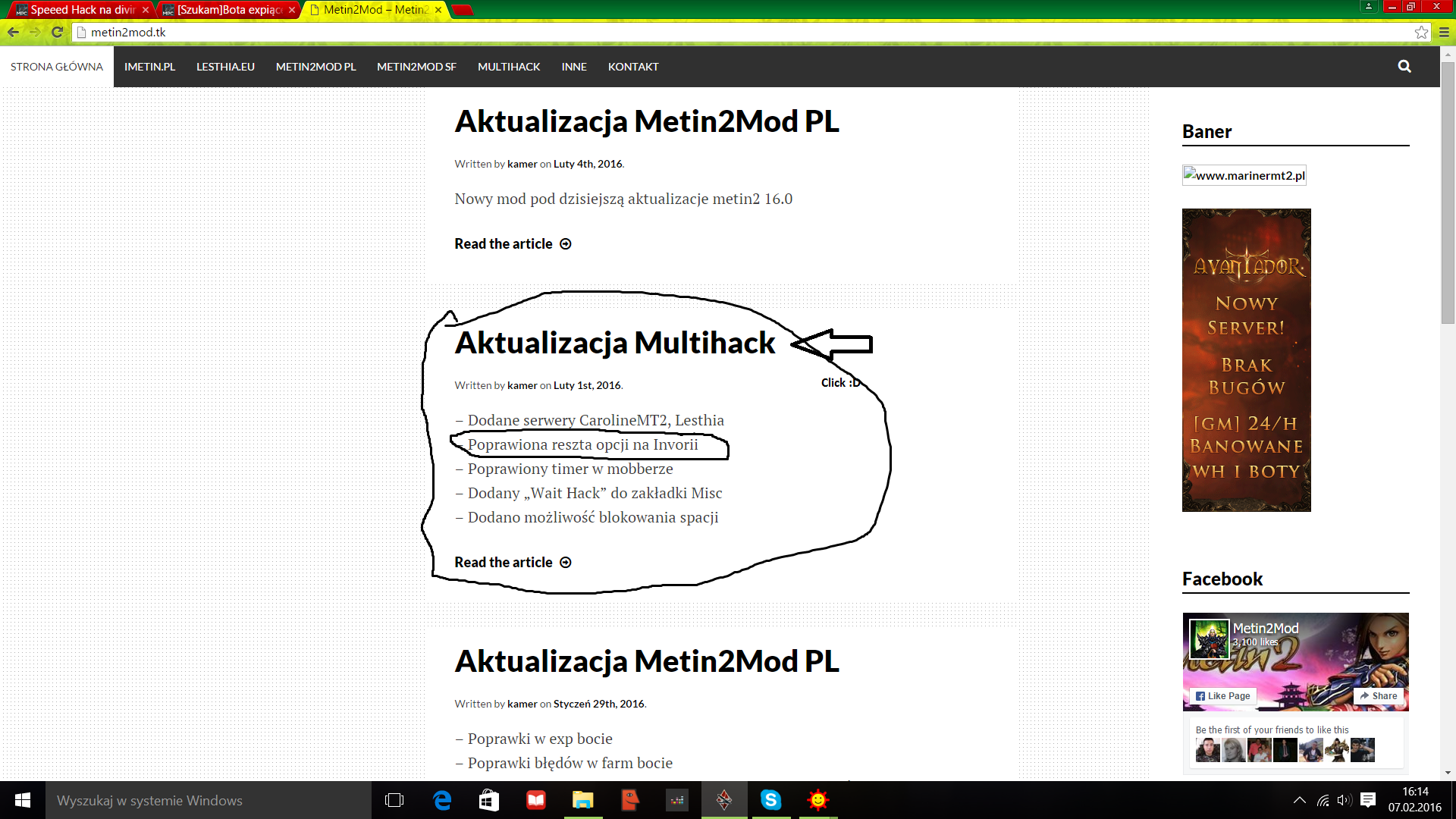Open the Aktualizacja Metin2Mod PL title dated Luty 4th

point(647,122)
